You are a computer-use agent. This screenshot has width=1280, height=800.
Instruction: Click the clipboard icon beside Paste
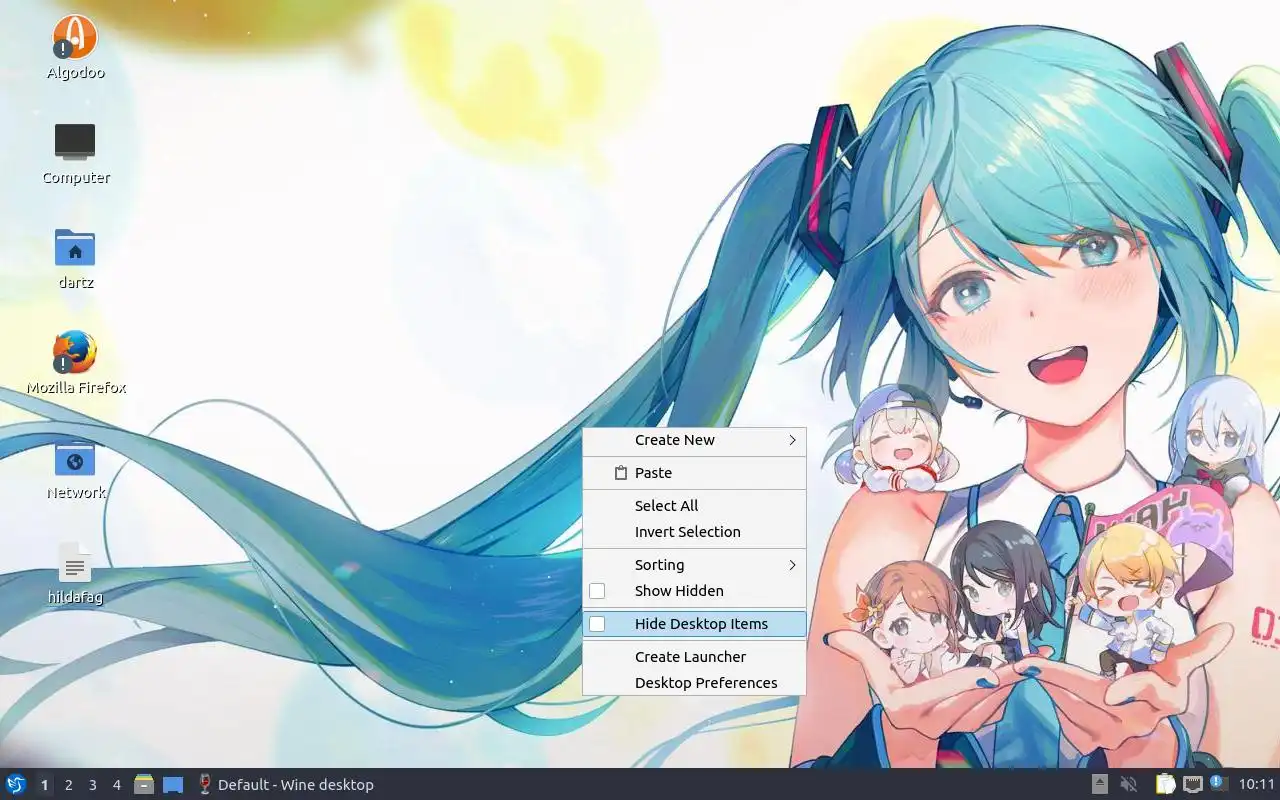620,473
